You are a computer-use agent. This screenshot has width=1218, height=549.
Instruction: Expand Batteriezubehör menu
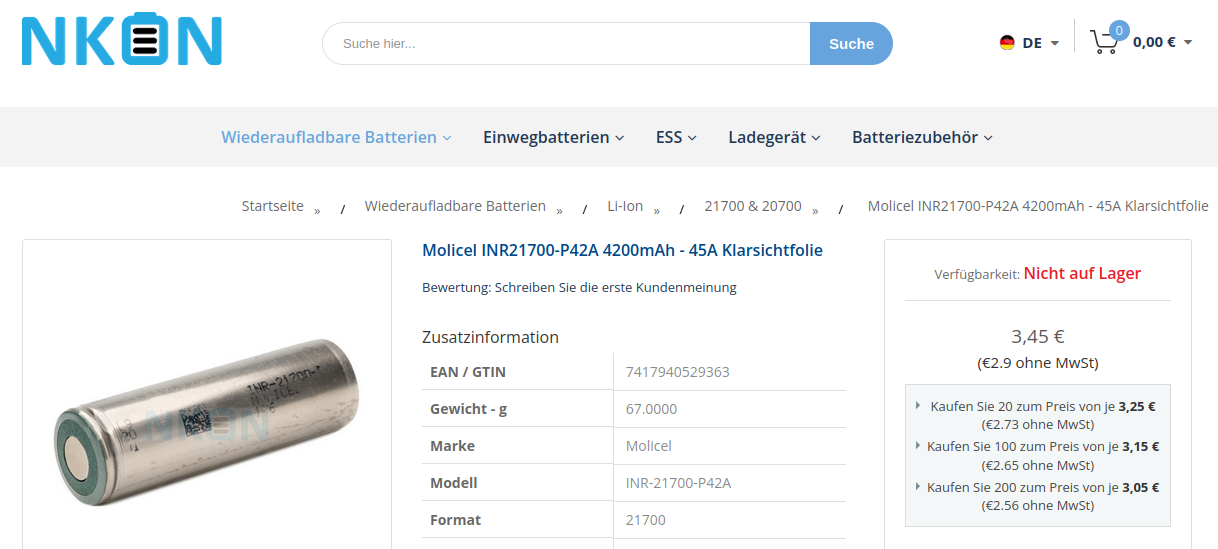(922, 137)
